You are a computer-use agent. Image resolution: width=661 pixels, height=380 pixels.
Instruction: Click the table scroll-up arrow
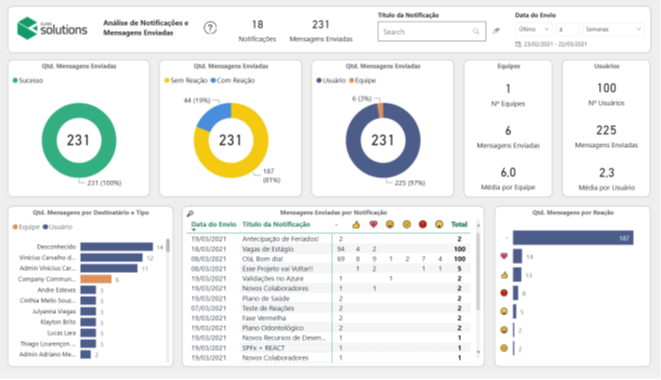(x=478, y=226)
